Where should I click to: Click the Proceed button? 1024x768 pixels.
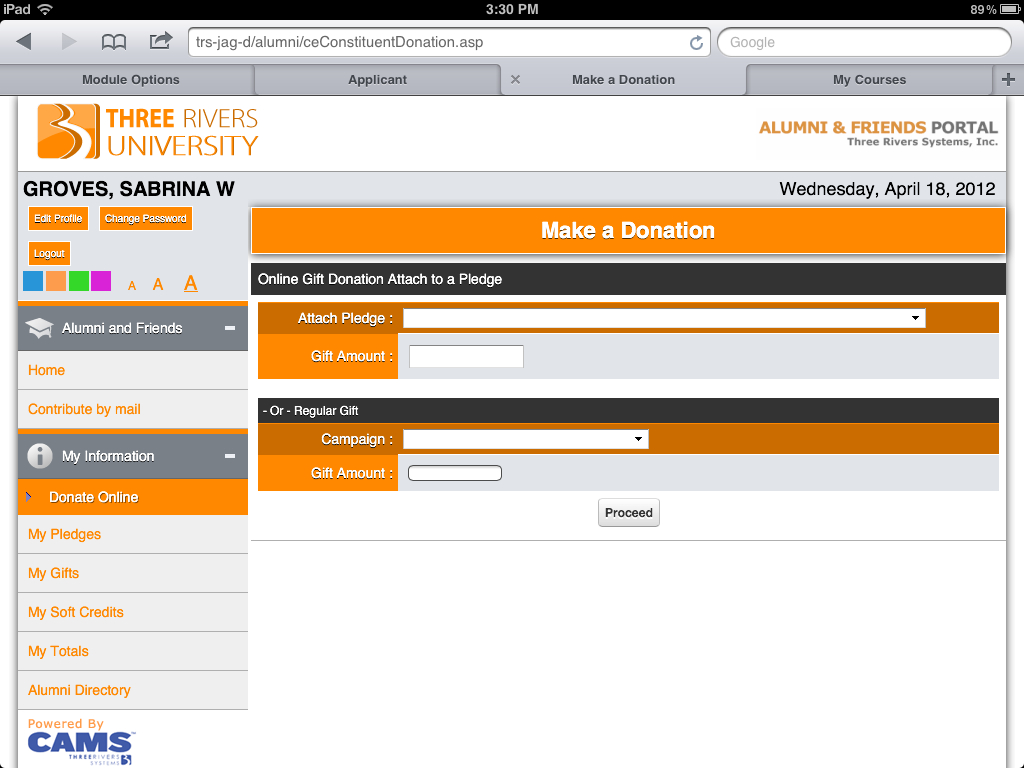[628, 513]
